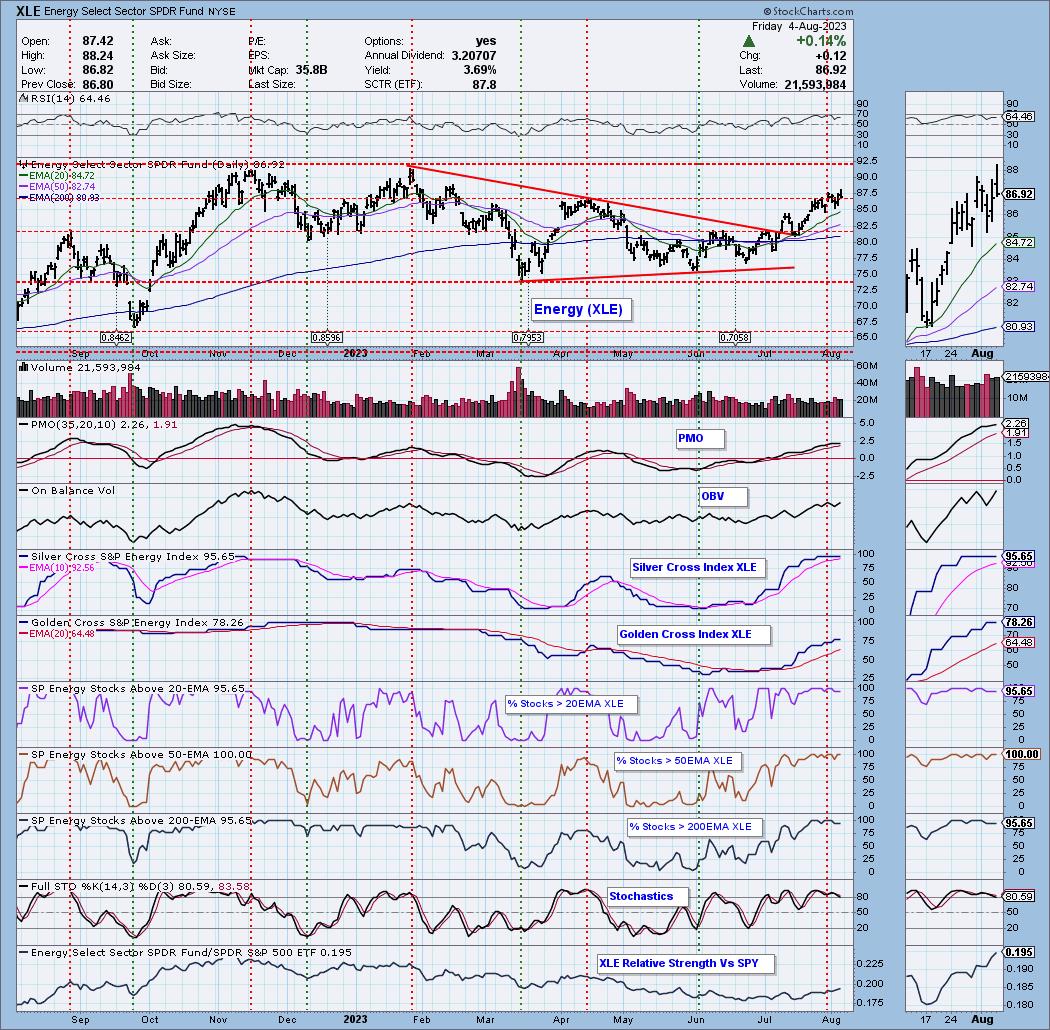Click the 78.26 Golden Cross value tag
1050x1030 pixels.
pos(1019,622)
